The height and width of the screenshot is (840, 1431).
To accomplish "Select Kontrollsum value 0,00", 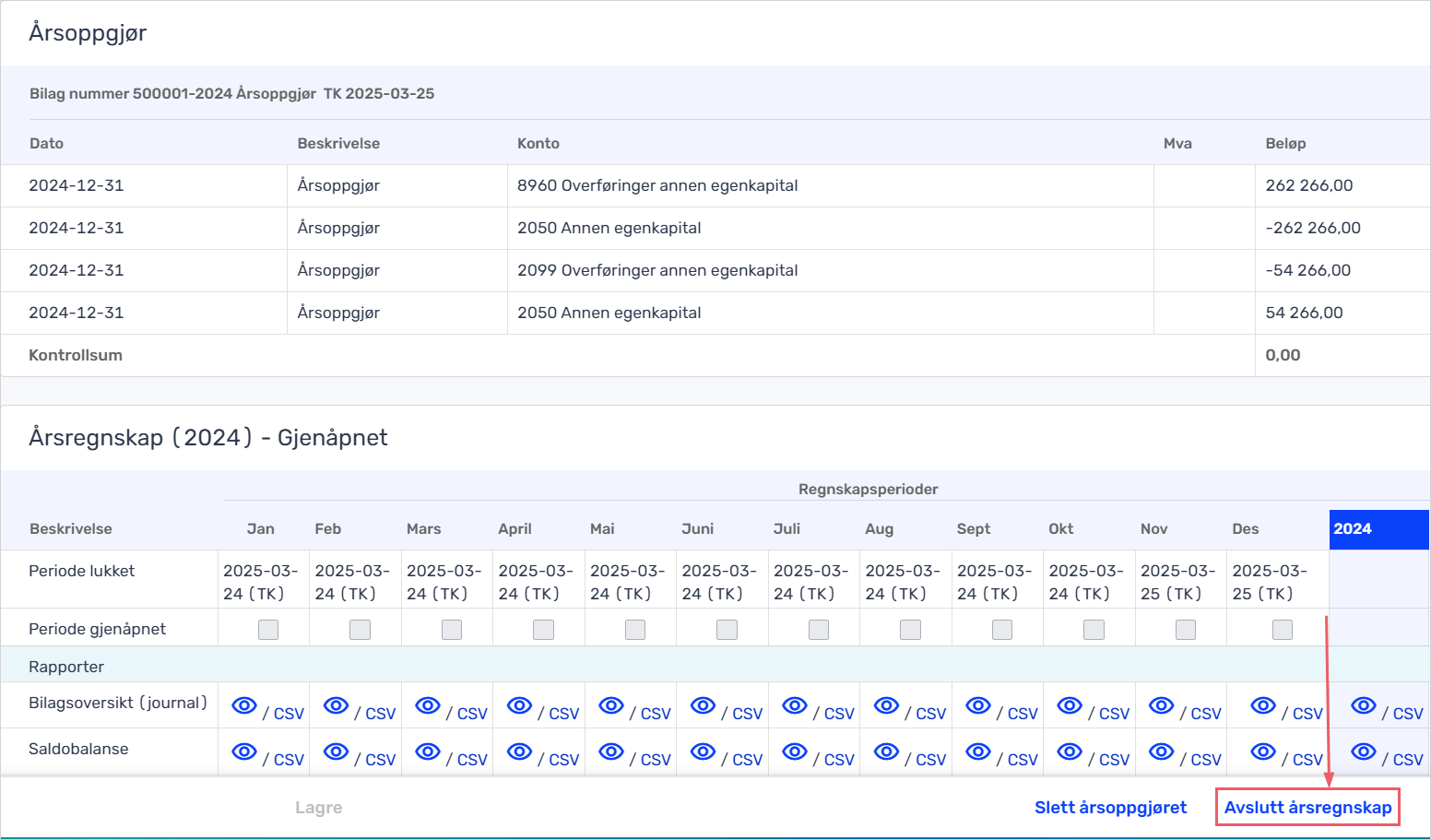I will 1283,355.
